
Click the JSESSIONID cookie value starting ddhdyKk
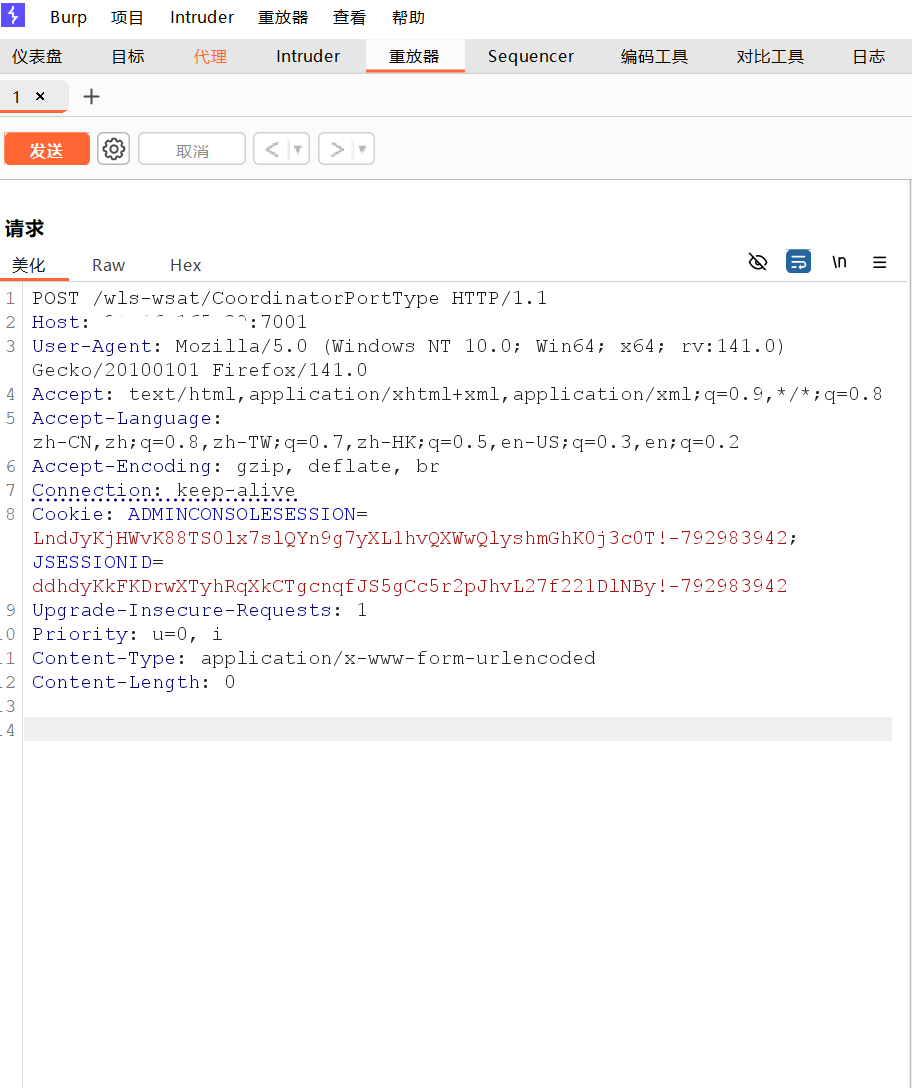[x=409, y=586]
